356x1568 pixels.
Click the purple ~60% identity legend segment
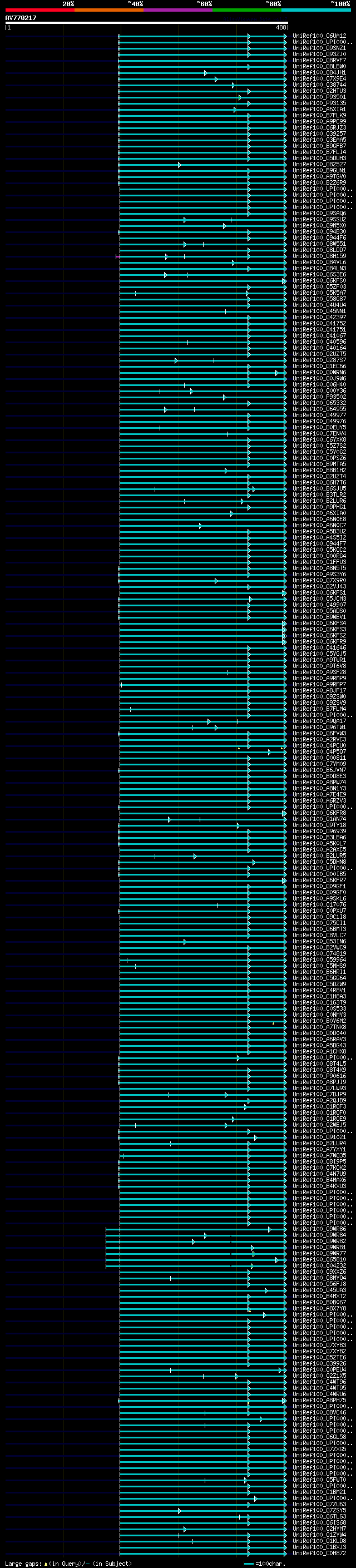click(x=179, y=10)
